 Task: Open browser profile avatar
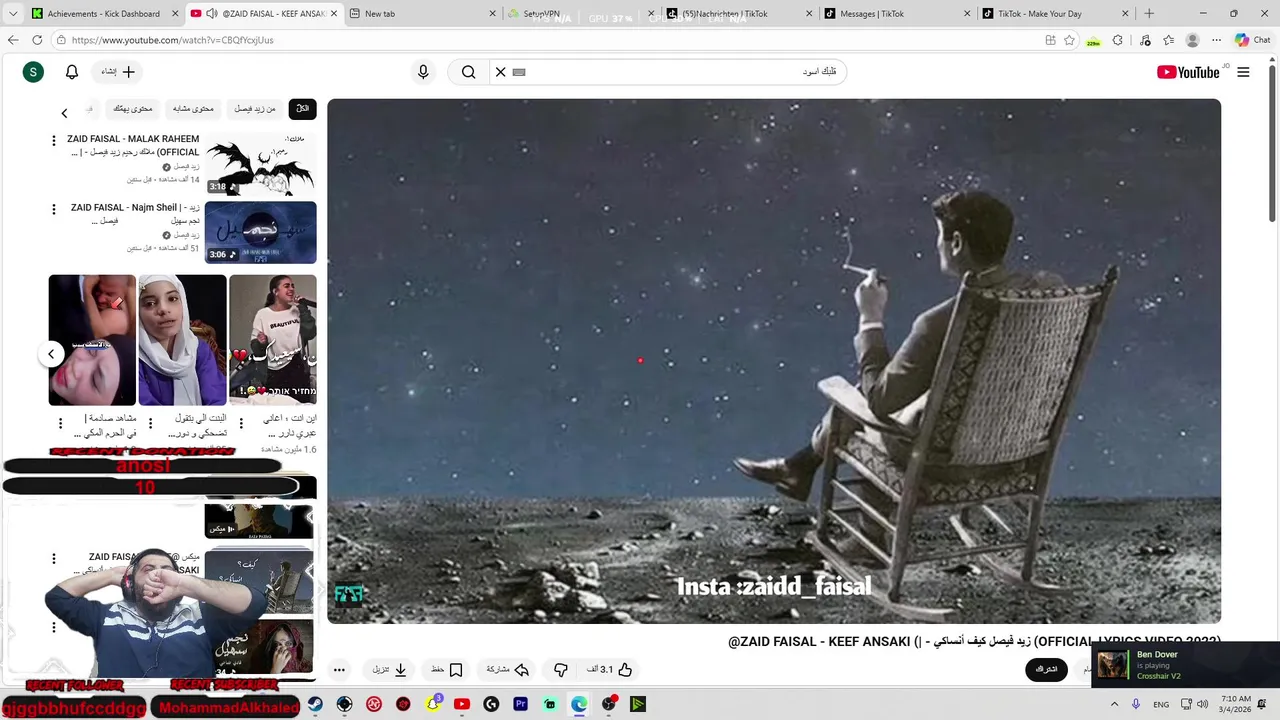click(x=1192, y=40)
